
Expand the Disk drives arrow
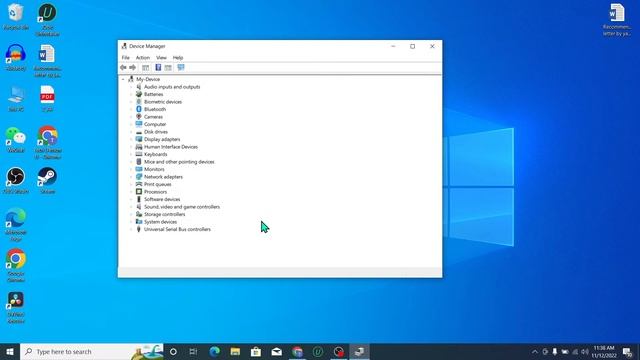(131, 132)
